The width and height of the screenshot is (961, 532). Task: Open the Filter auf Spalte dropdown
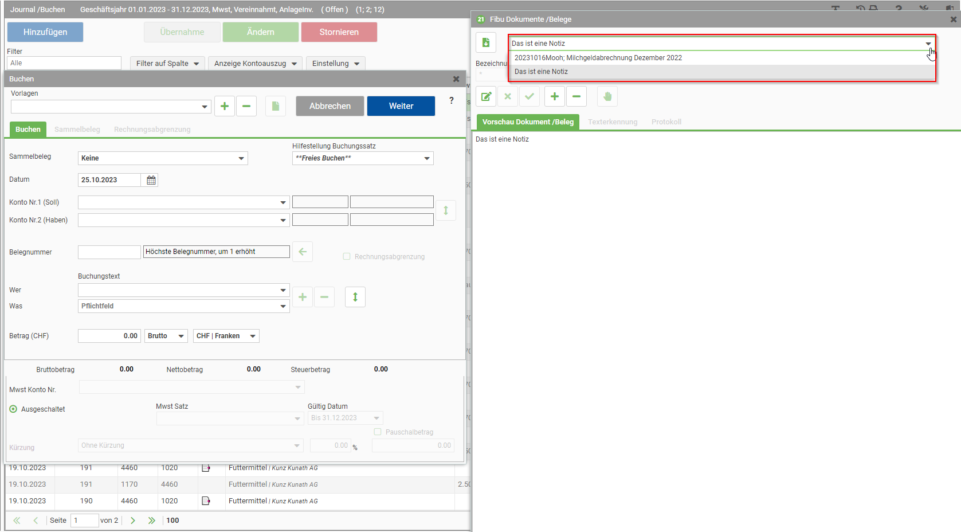168,63
